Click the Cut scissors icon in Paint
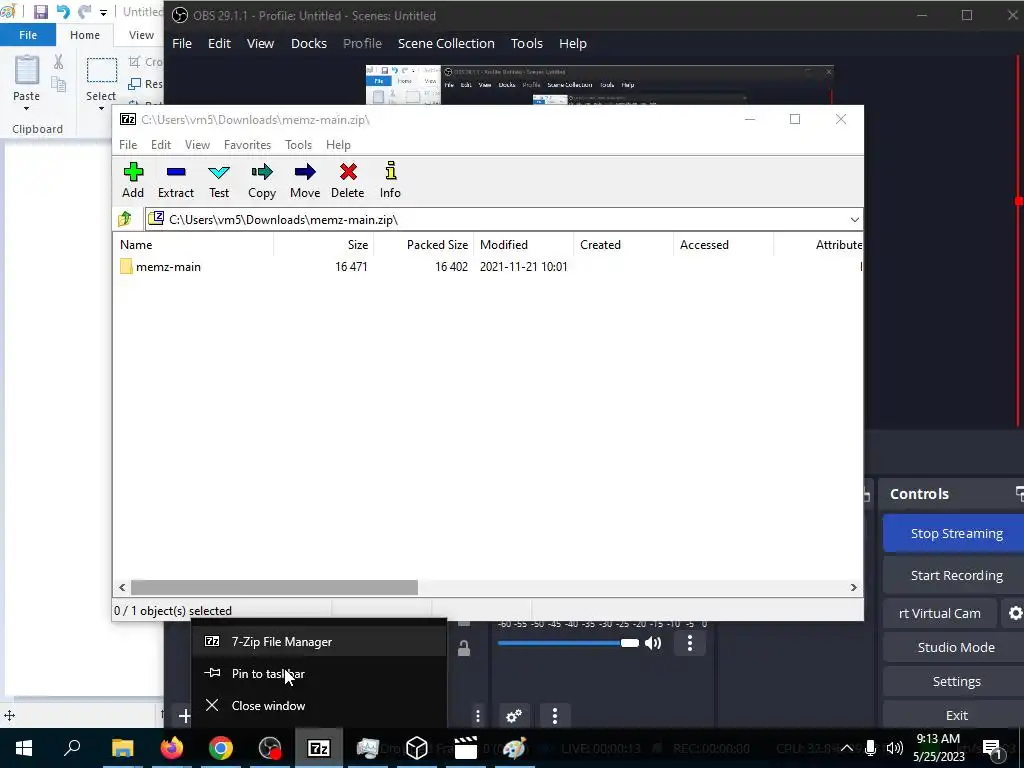 (x=58, y=62)
